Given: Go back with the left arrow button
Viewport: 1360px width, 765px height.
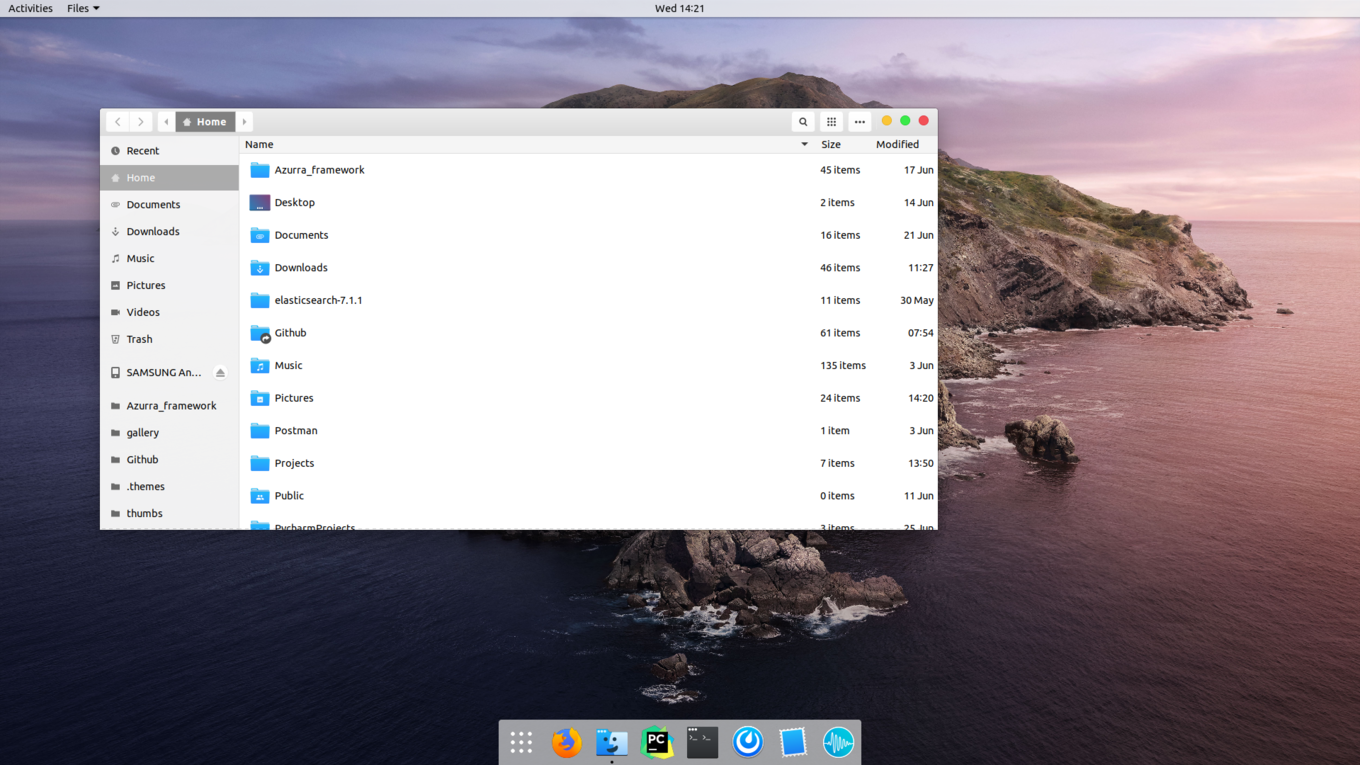Looking at the screenshot, I should tap(117, 122).
